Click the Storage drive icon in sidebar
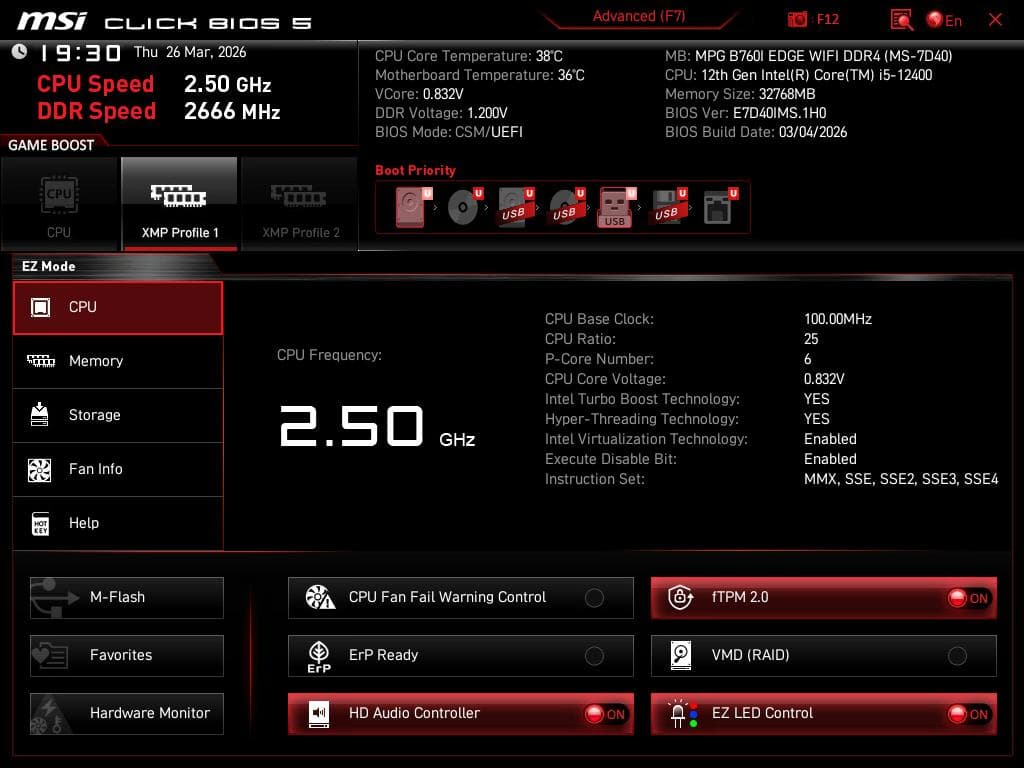The height and width of the screenshot is (768, 1024). click(x=40, y=415)
